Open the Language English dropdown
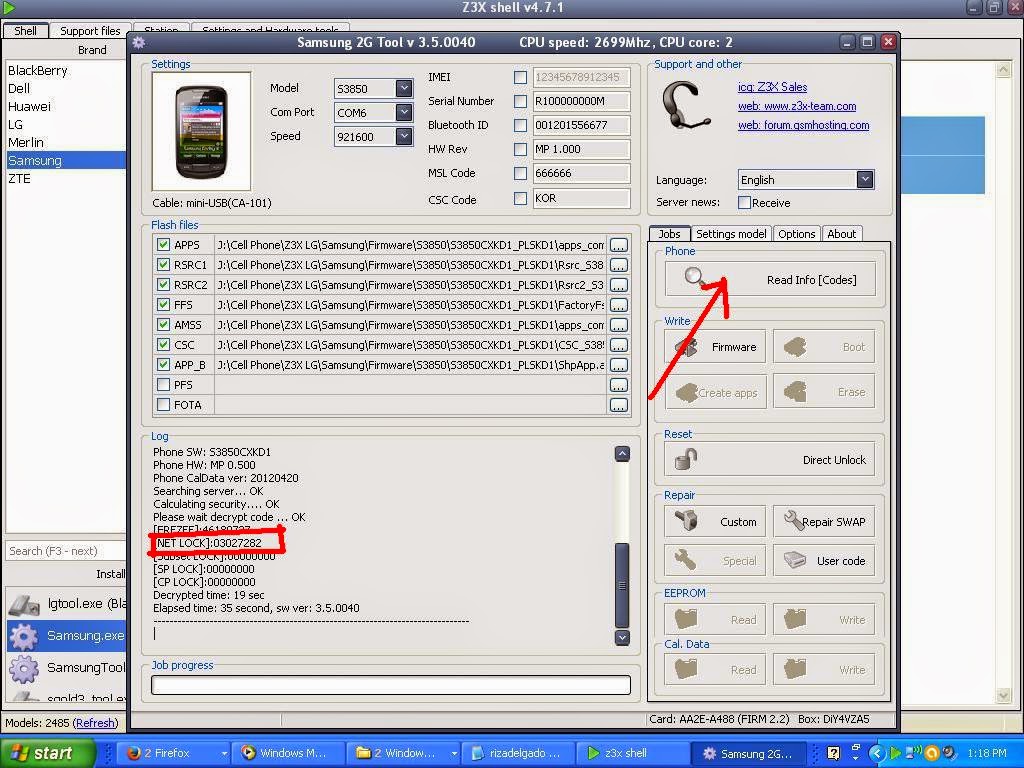 click(x=865, y=179)
